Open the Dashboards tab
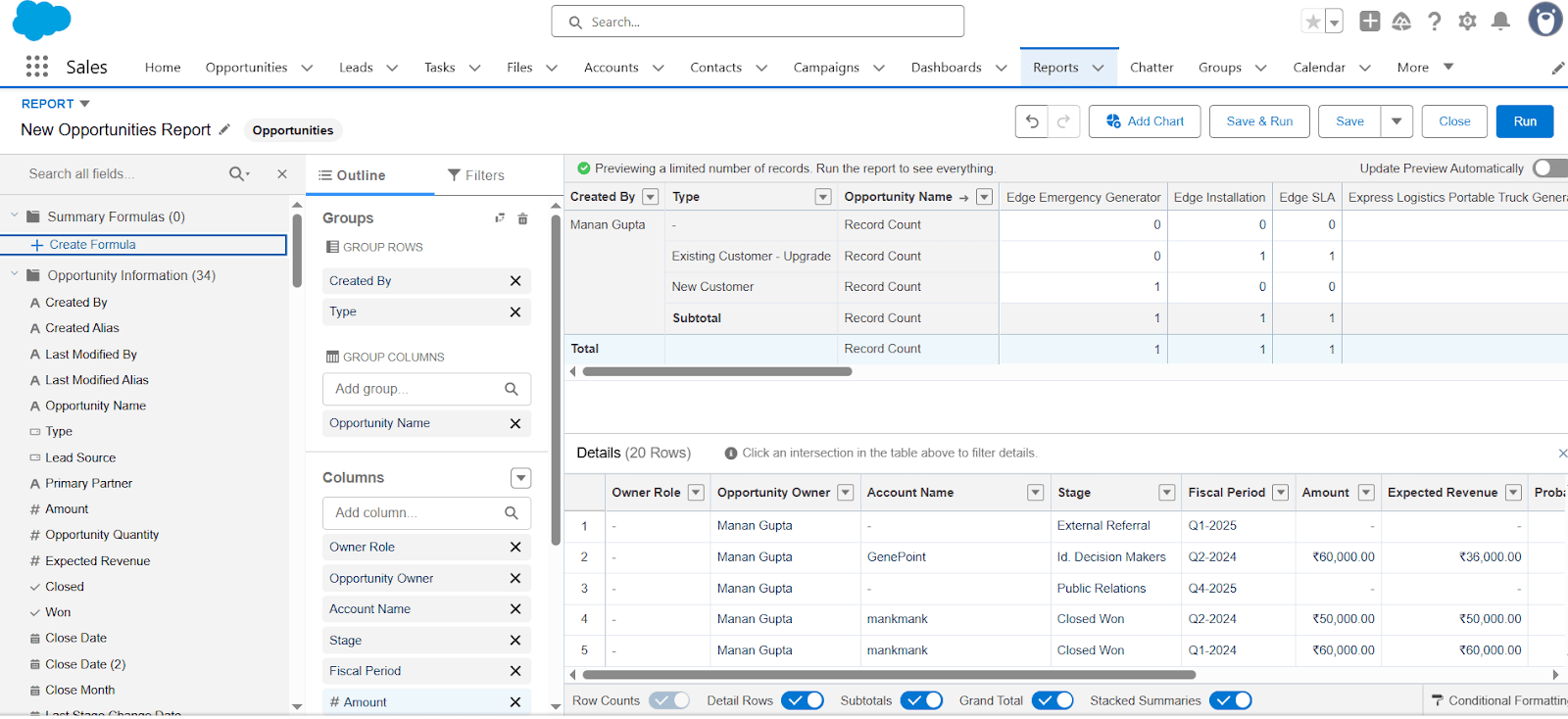 (947, 68)
